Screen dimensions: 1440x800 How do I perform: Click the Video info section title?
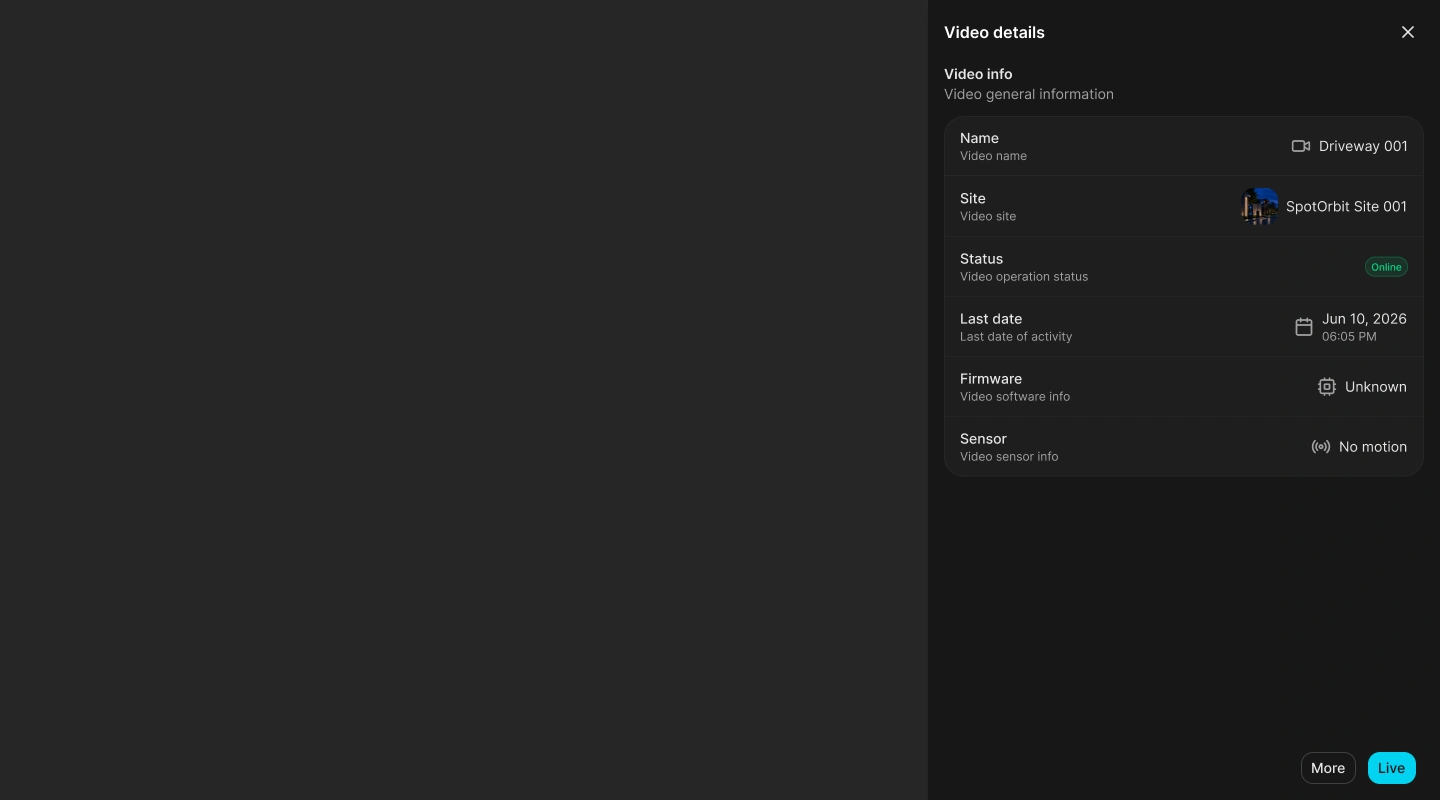[x=978, y=74]
